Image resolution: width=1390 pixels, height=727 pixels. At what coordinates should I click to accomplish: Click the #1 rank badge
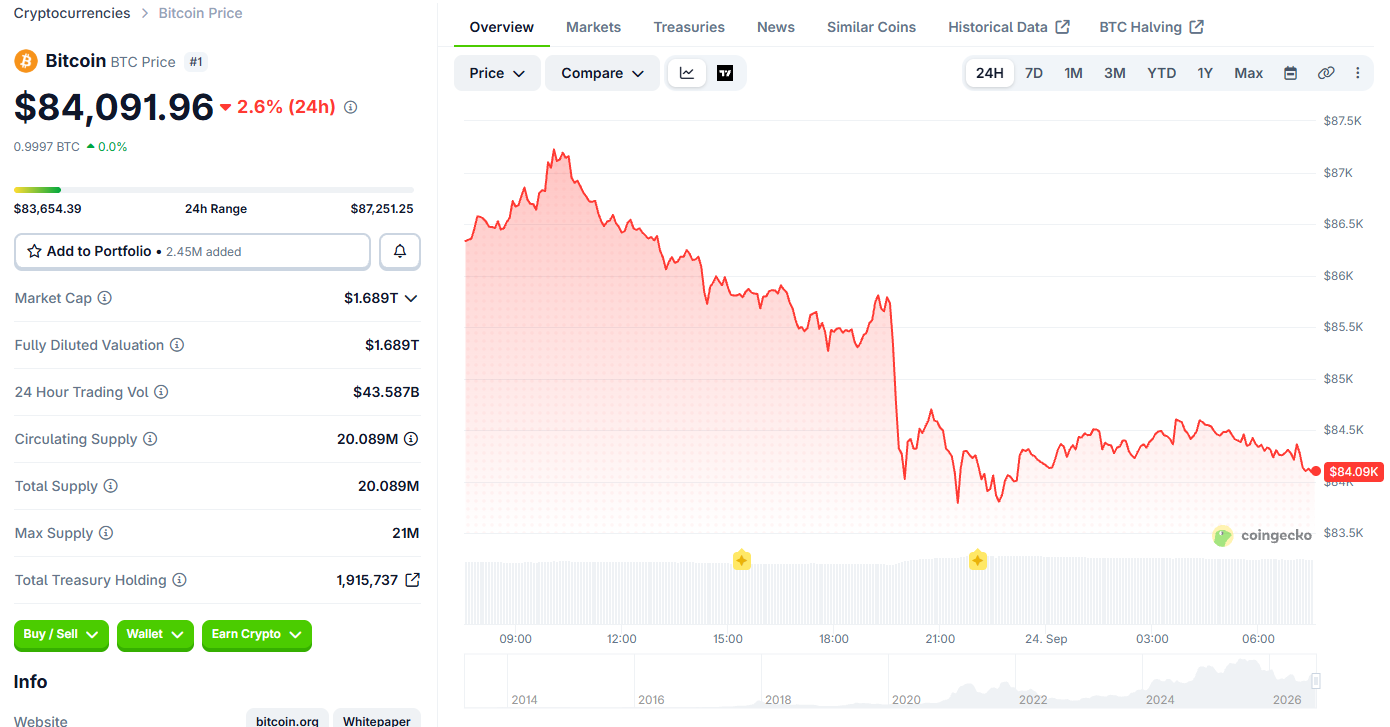point(196,62)
